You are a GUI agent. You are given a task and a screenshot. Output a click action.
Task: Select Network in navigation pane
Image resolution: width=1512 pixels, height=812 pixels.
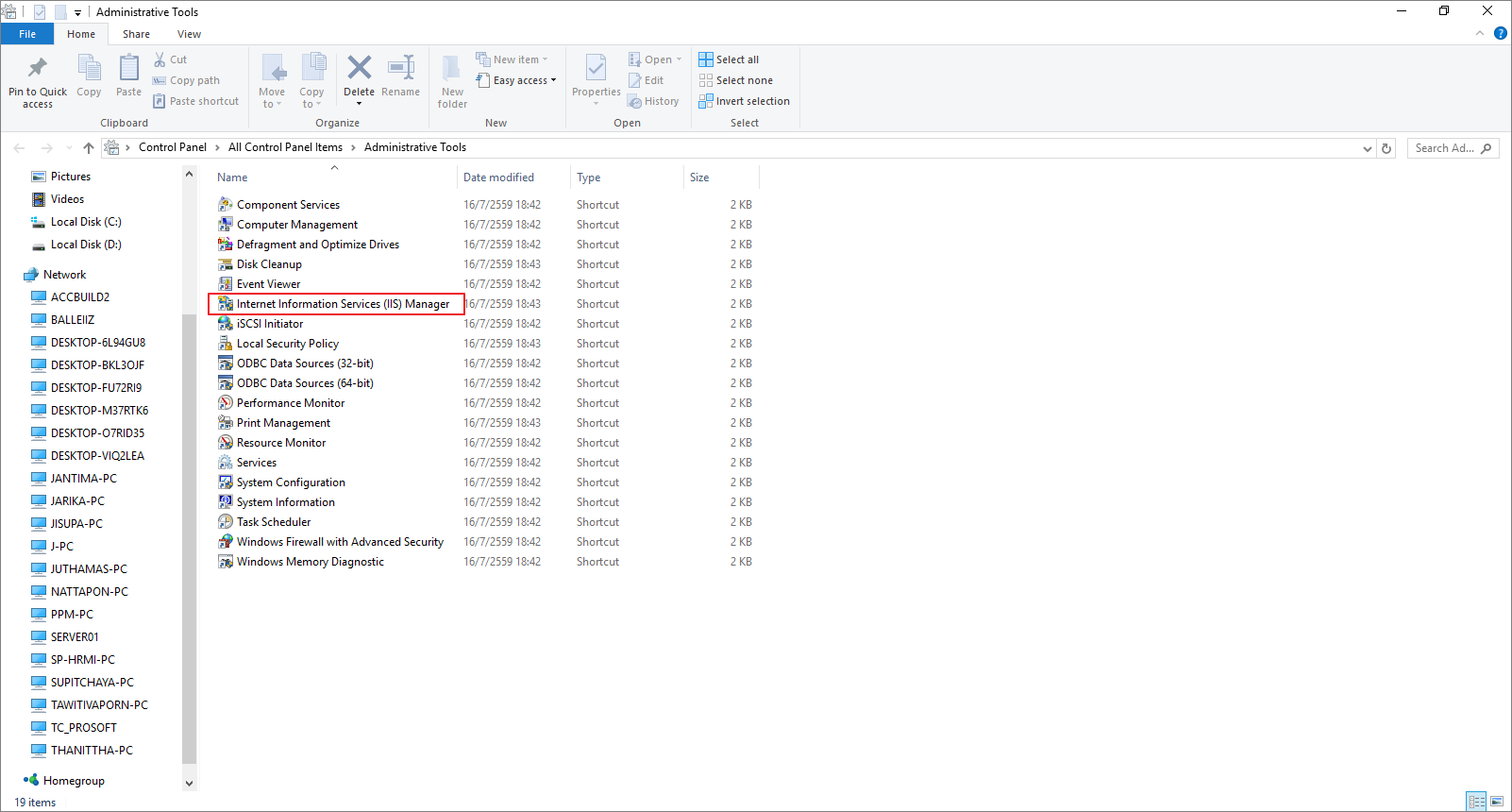coord(64,275)
